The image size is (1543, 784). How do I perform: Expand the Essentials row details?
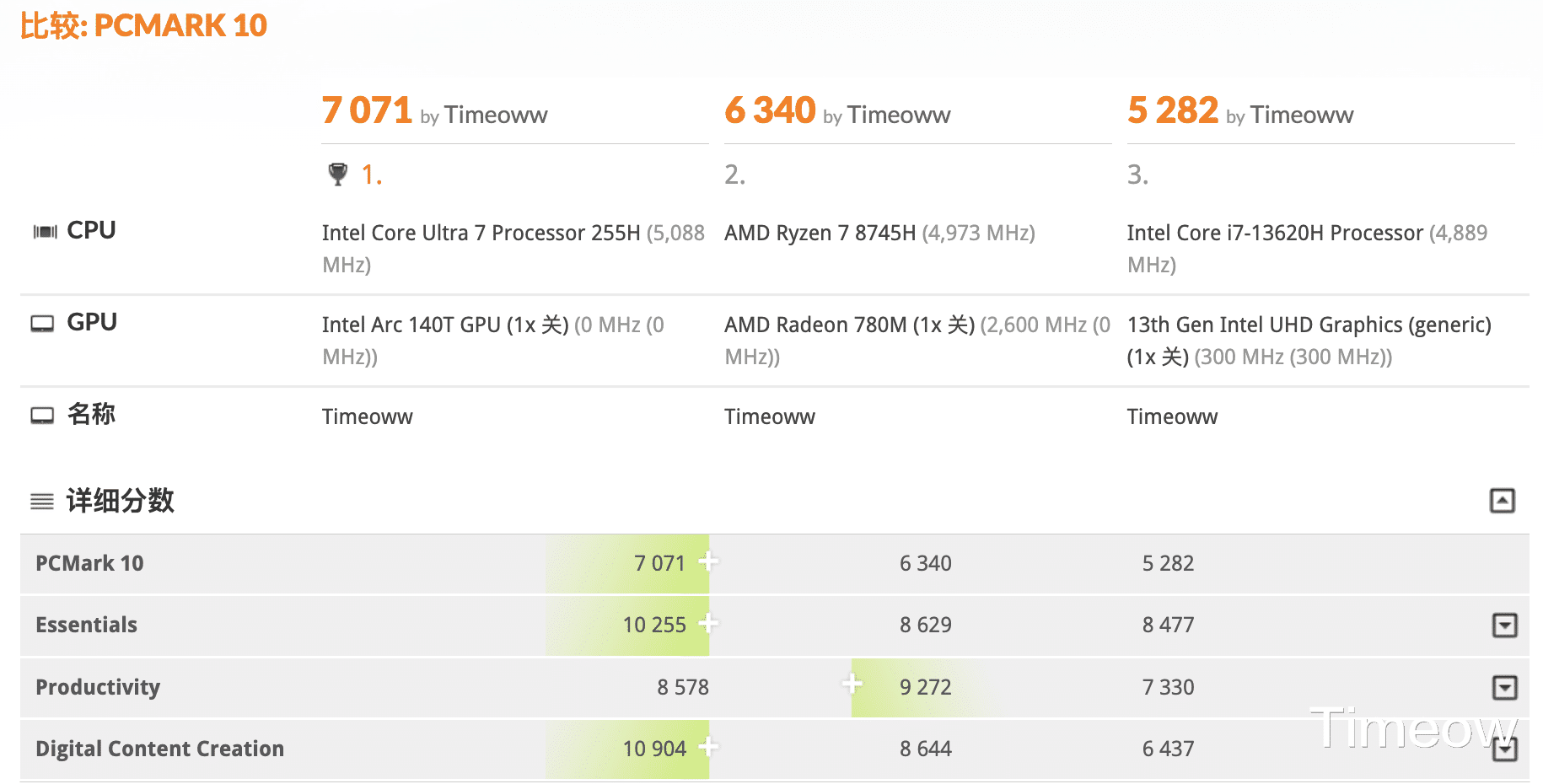[1504, 626]
